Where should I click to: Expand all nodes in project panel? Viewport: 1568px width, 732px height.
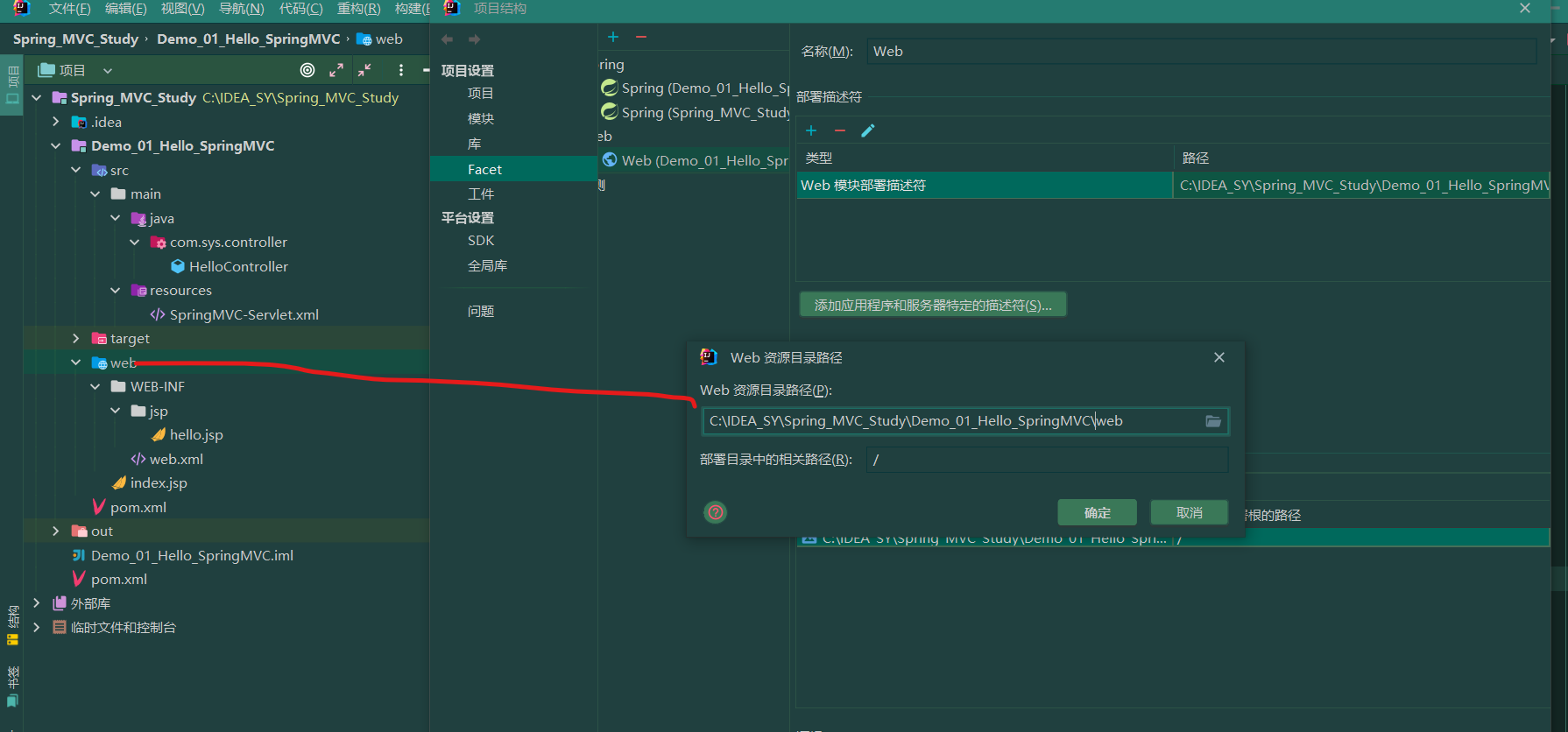pyautogui.click(x=336, y=70)
